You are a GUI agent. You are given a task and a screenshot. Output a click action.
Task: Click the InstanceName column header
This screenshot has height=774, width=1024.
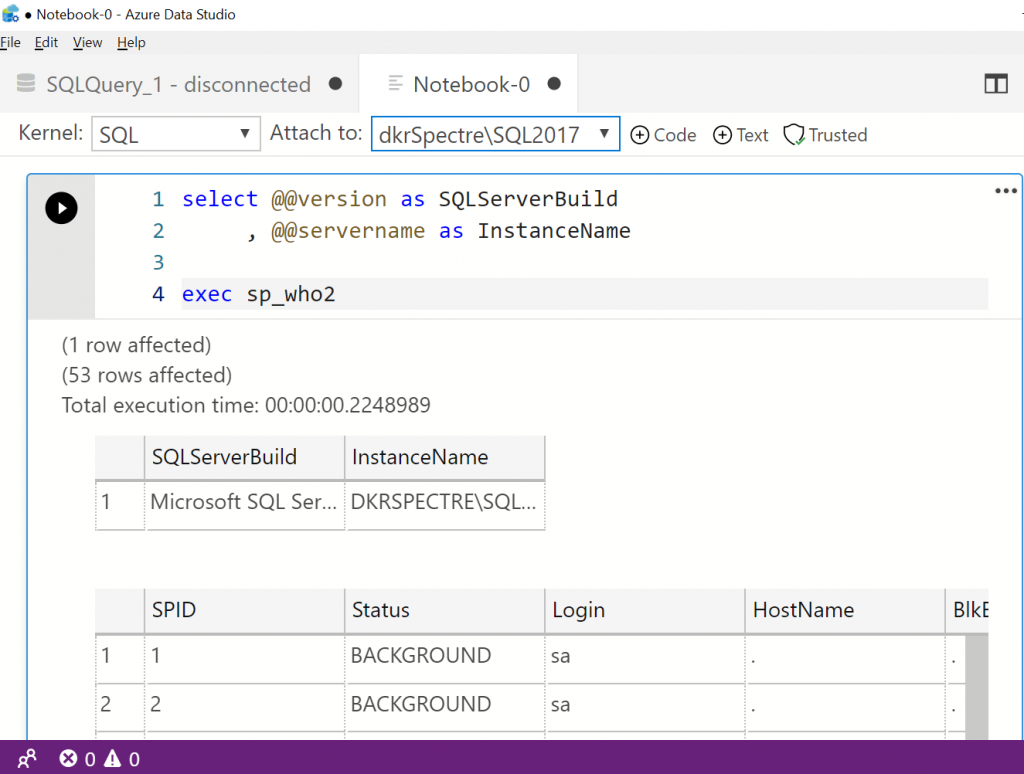click(420, 457)
